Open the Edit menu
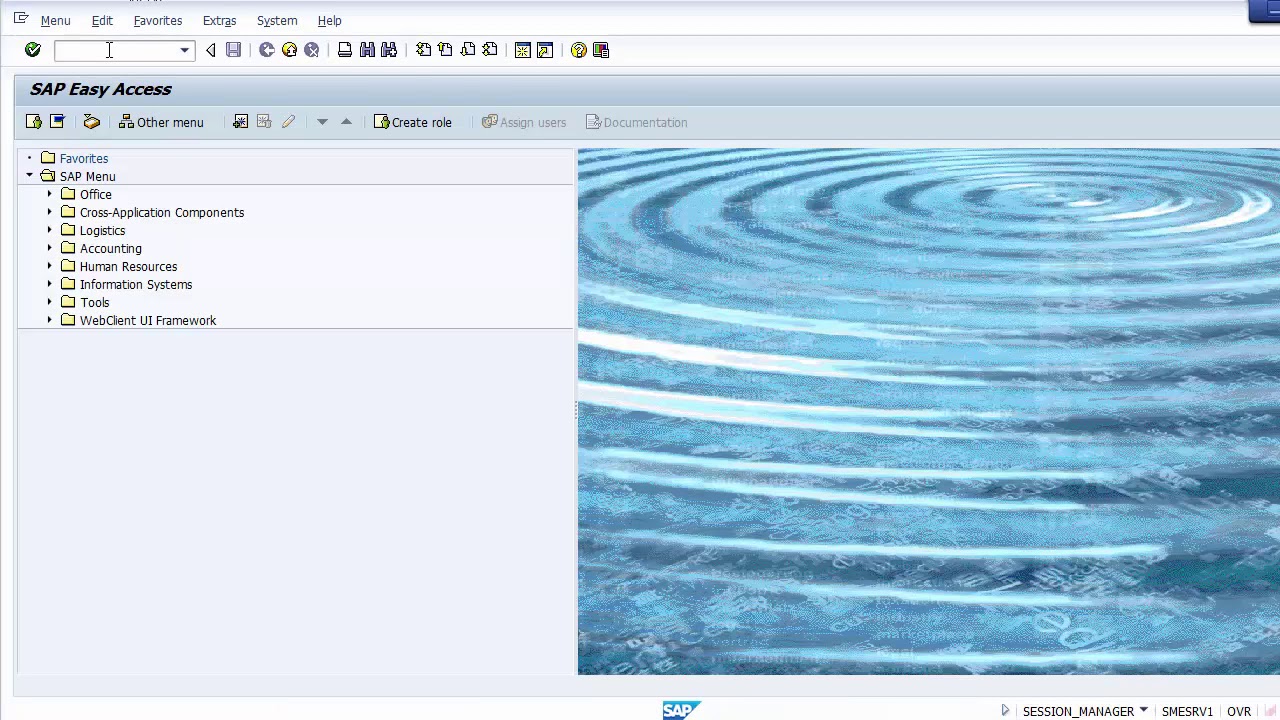This screenshot has height=720, width=1280. click(102, 20)
